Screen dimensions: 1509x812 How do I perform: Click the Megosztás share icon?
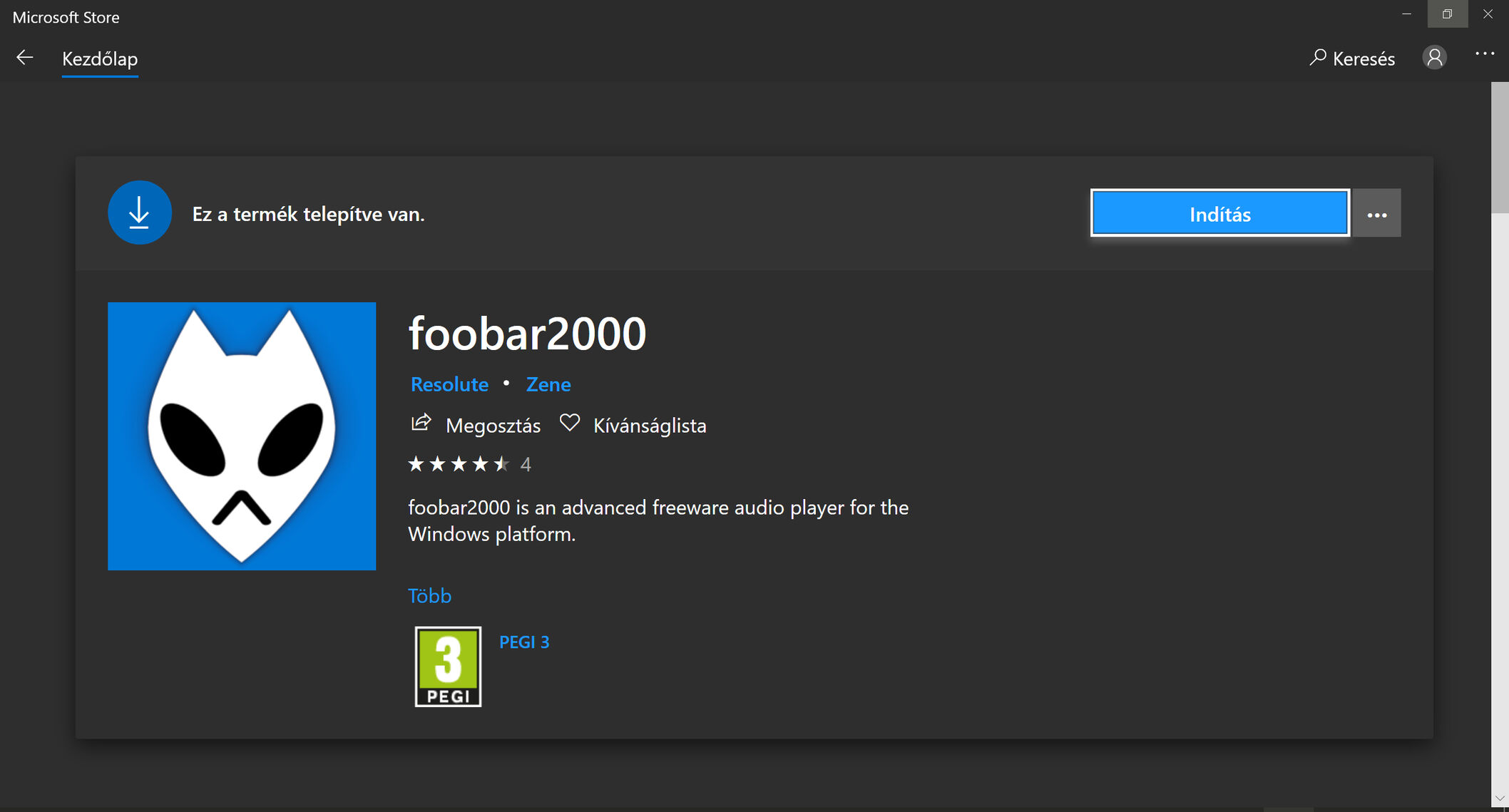click(x=421, y=423)
